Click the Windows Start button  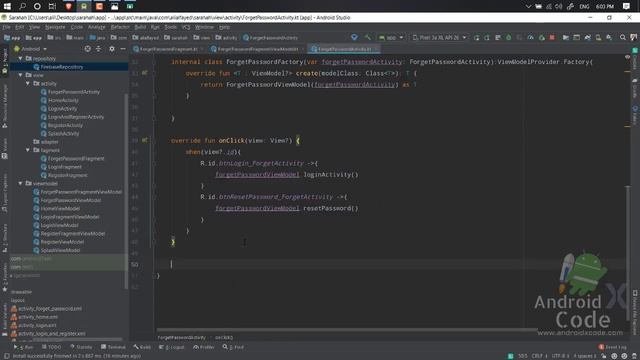tap(7, 6)
